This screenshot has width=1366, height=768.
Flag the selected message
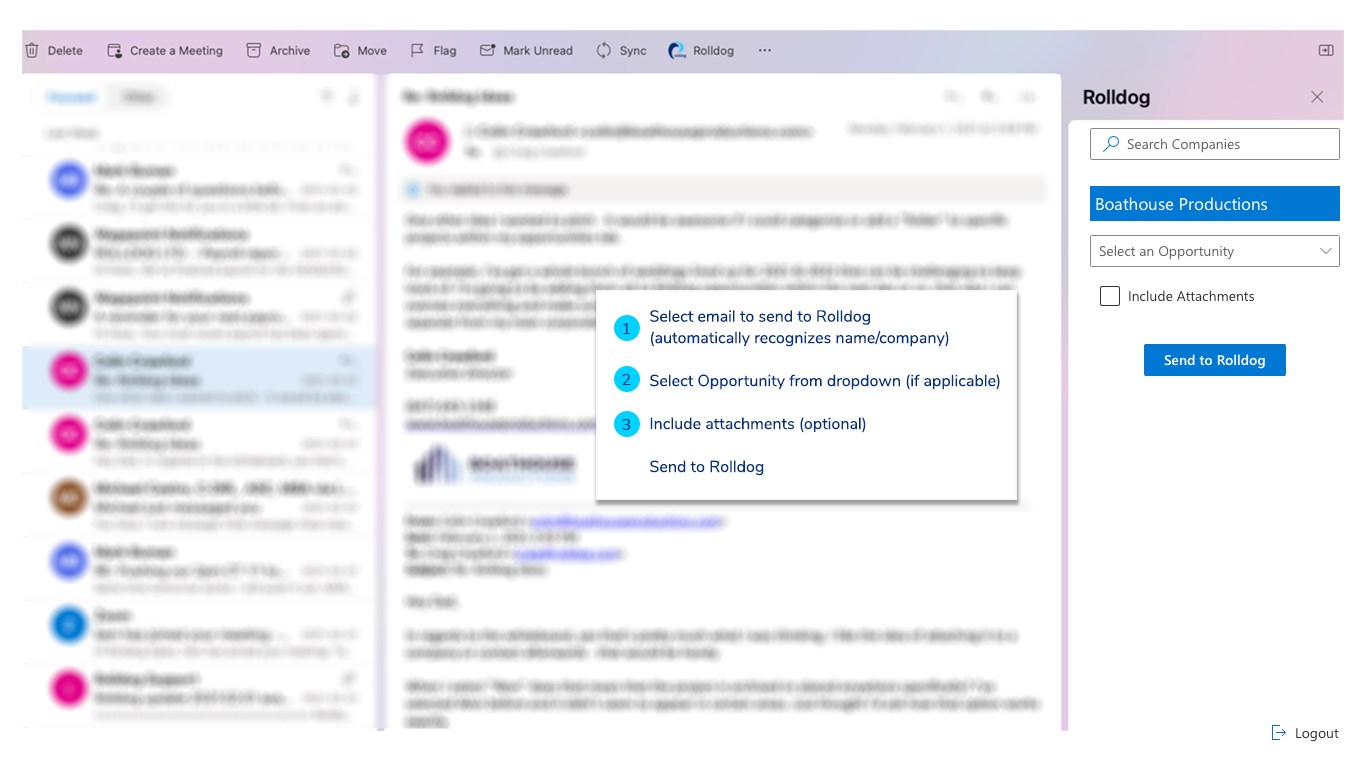[433, 50]
